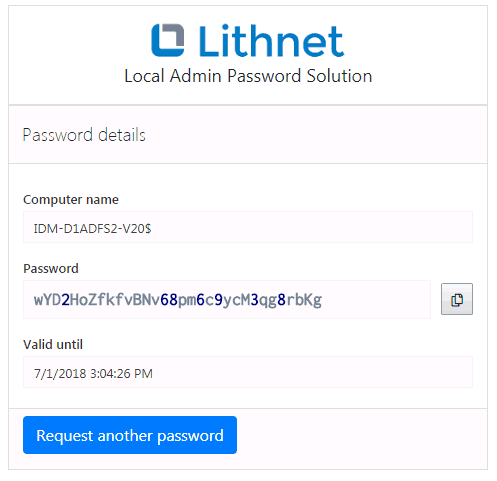Click the Password details heading
Viewport: 497px width, 481px height.
84,135
